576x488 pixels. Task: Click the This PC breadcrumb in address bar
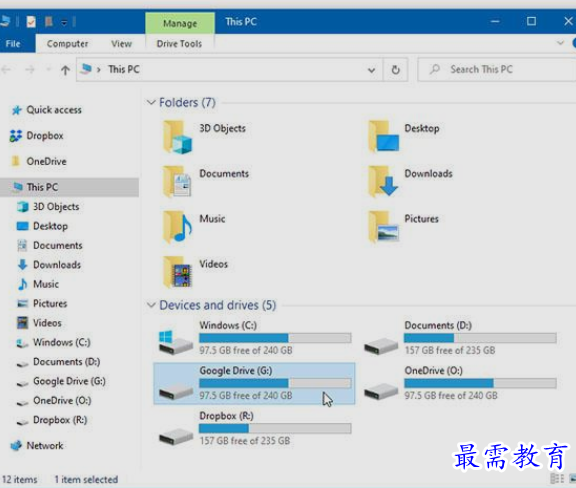[x=124, y=69]
